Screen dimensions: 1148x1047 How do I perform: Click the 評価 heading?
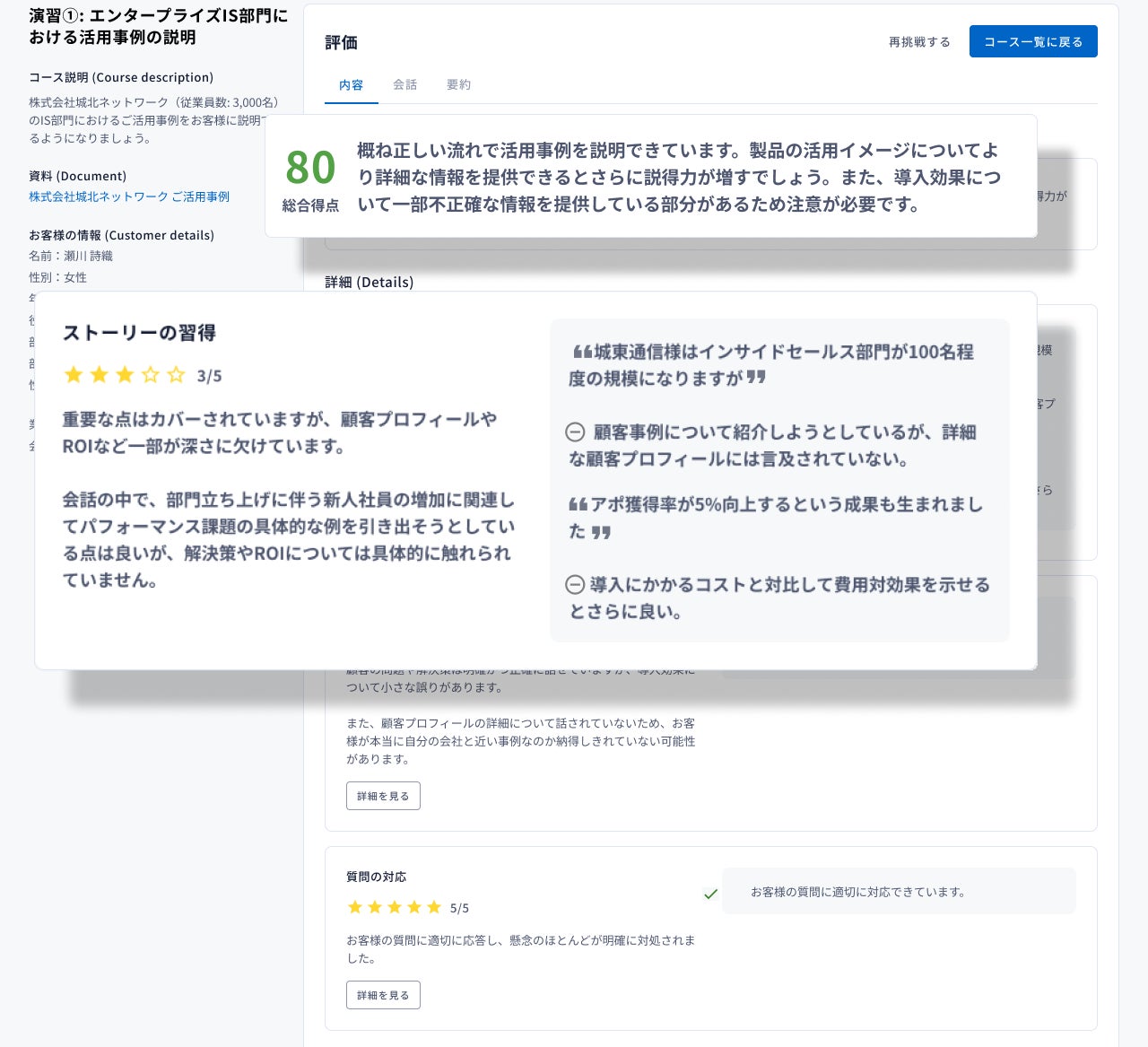click(341, 43)
